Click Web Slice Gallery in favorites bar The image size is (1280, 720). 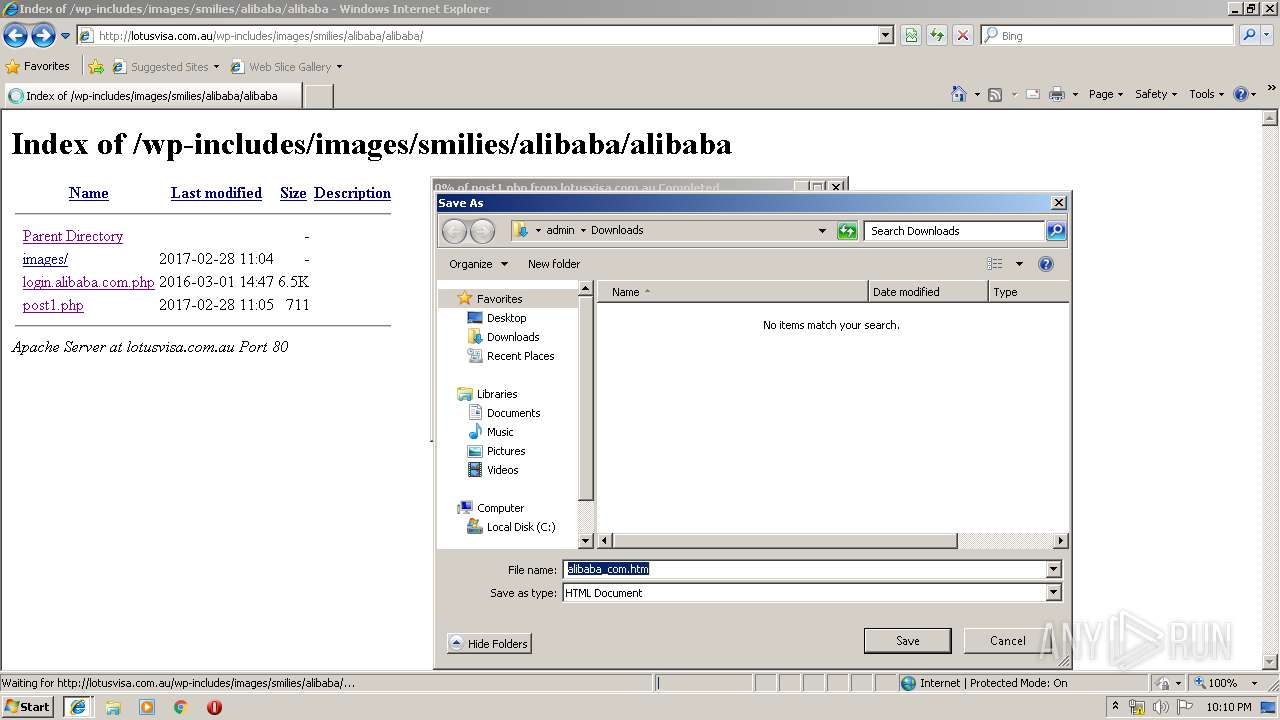tap(286, 67)
